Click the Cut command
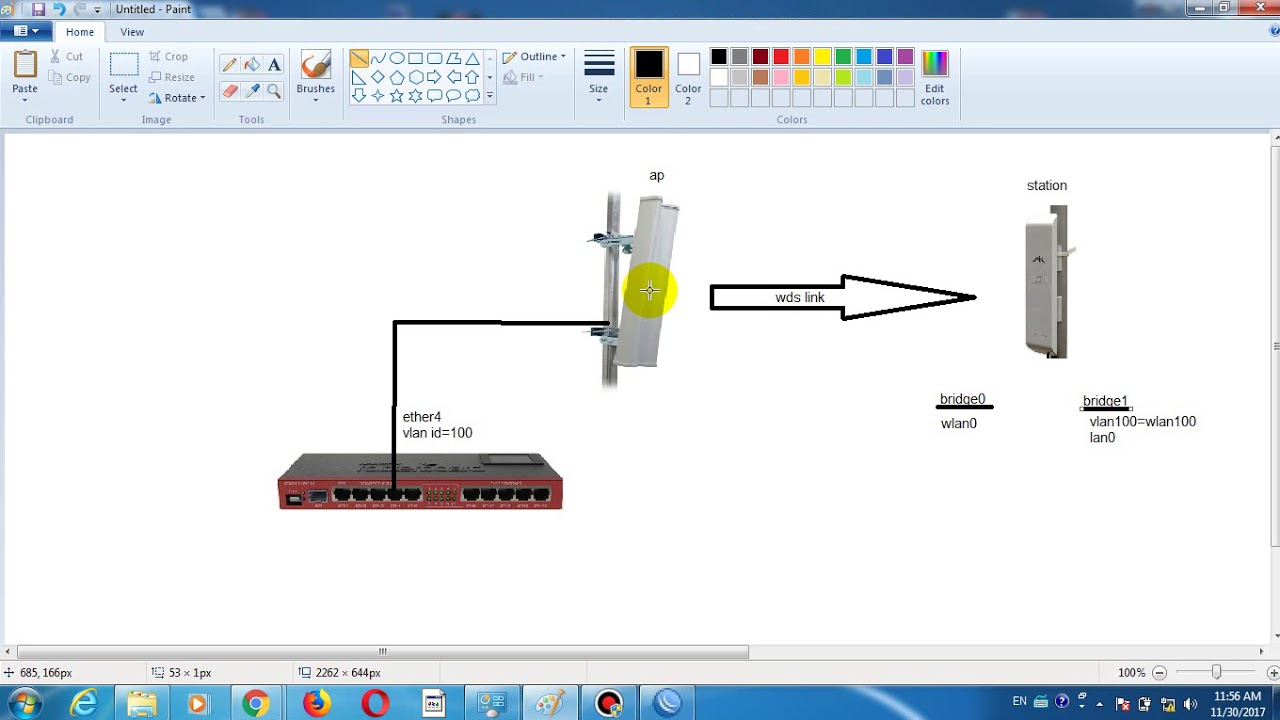Viewport: 1280px width, 720px height. 67,57
